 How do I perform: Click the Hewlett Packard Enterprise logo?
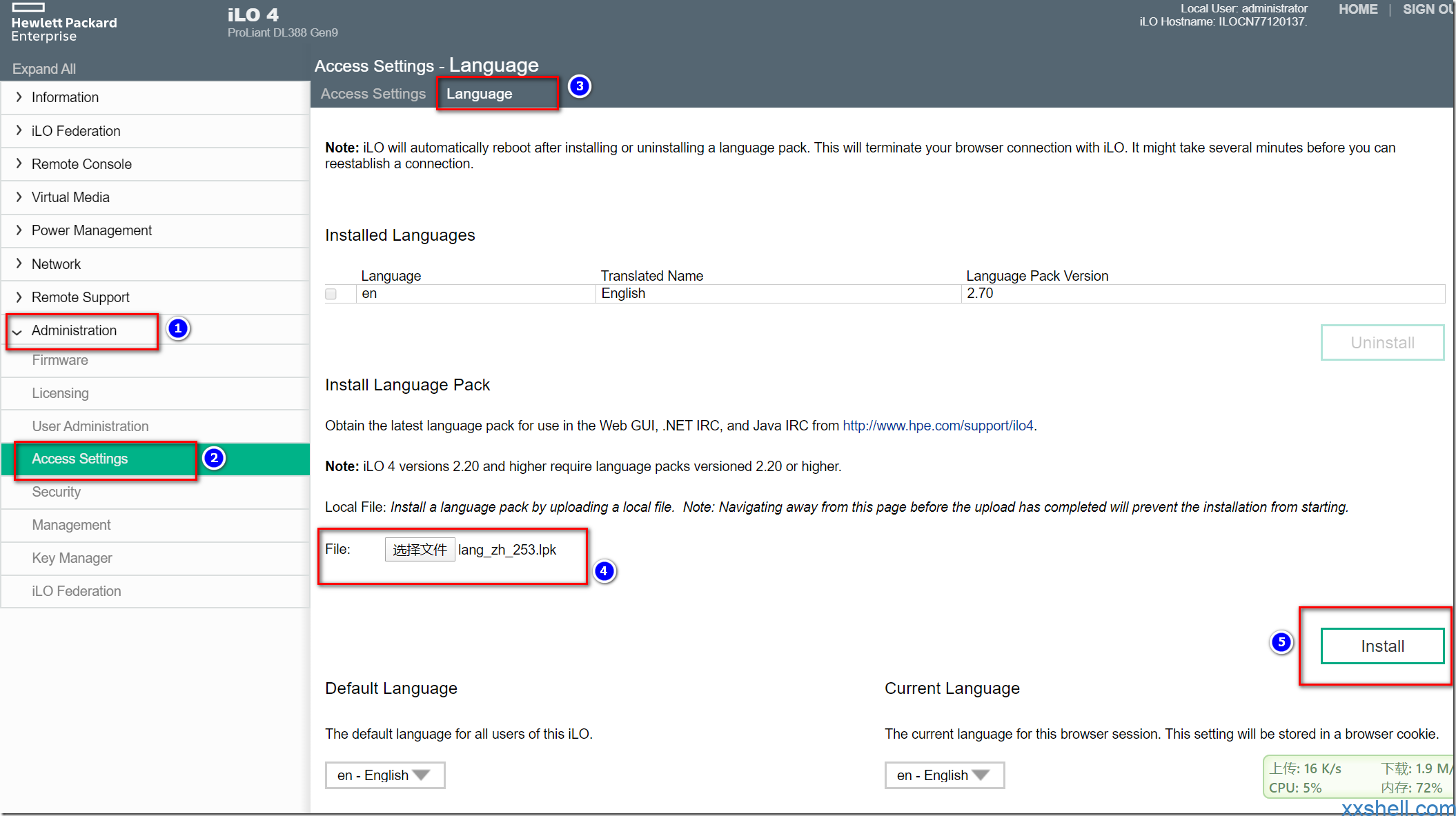[x=63, y=23]
